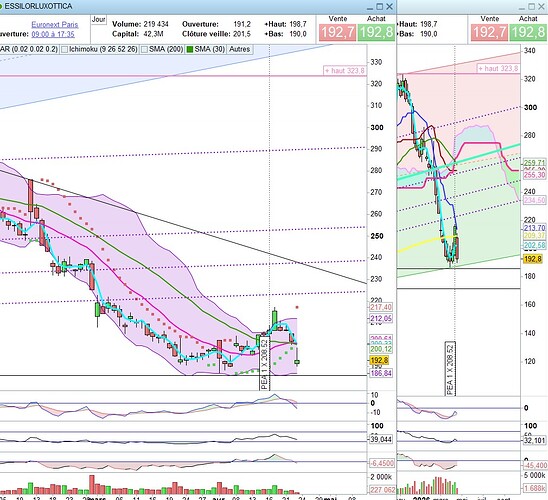Click the Vente 192,7 sell button in right window

(489, 32)
